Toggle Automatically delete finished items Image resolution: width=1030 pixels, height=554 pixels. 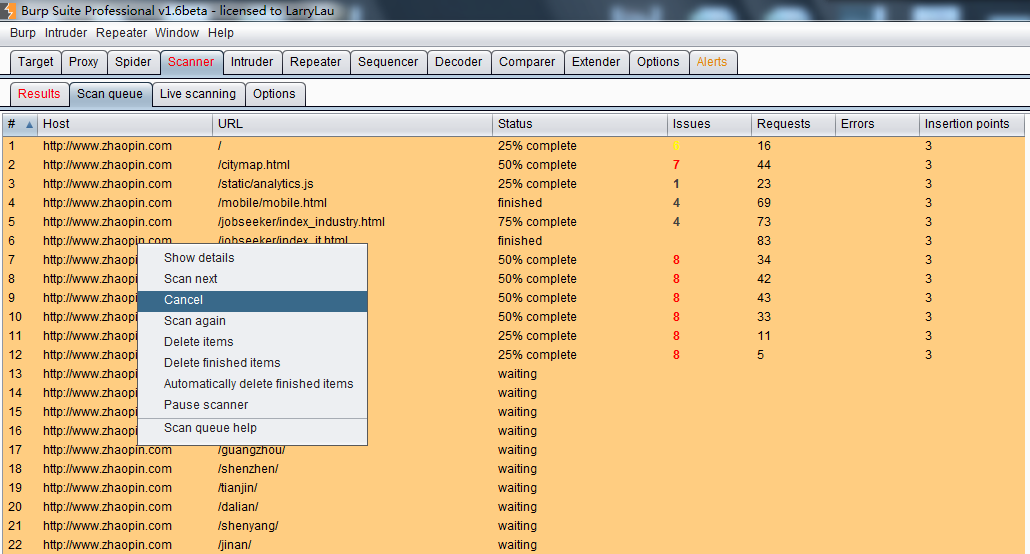click(x=258, y=384)
